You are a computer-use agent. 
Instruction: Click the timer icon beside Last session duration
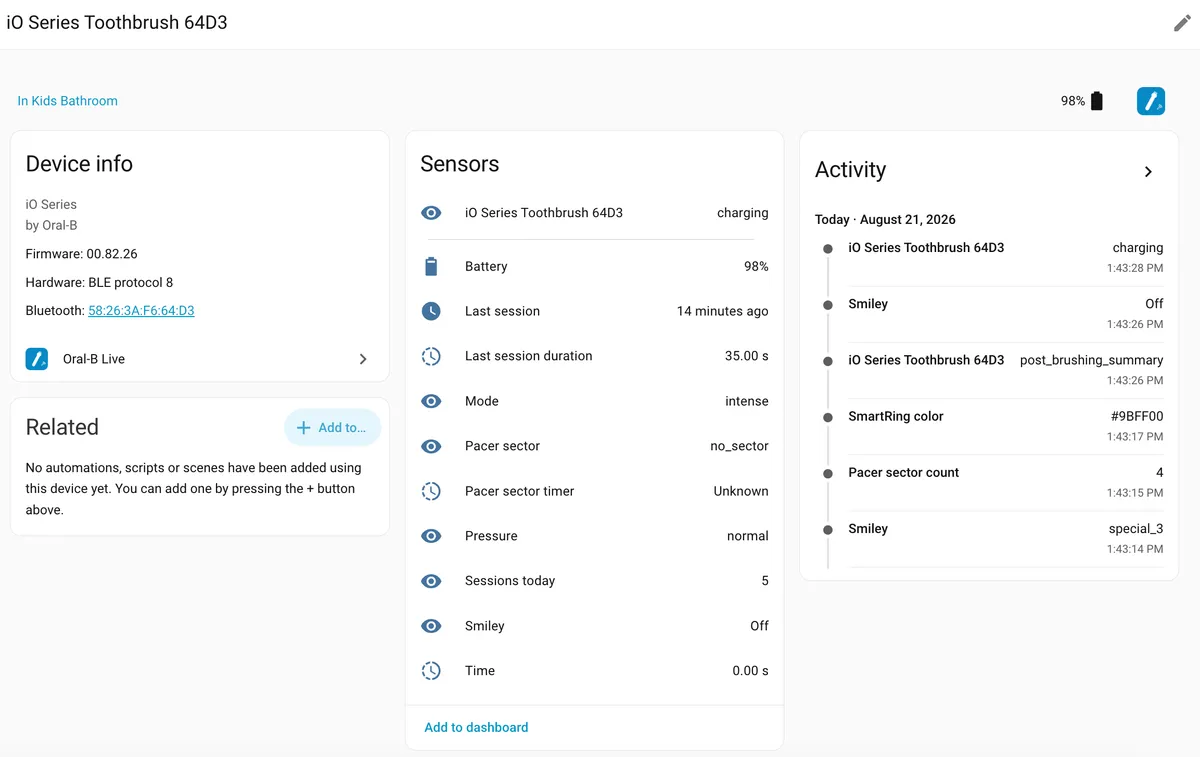(x=431, y=356)
